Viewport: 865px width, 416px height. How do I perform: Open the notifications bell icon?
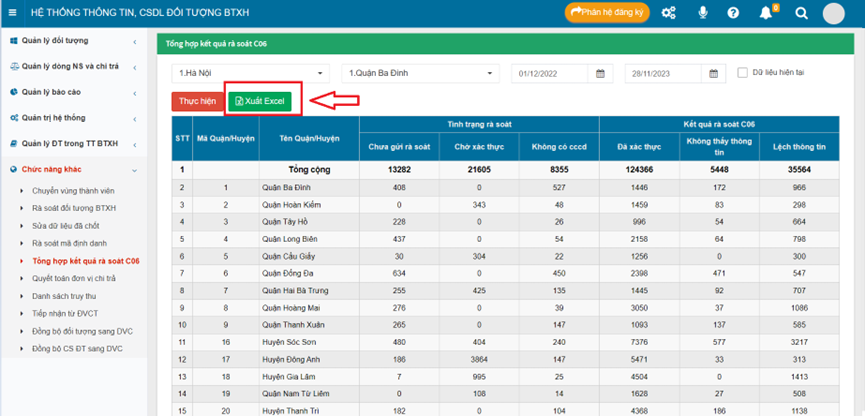pyautogui.click(x=766, y=13)
